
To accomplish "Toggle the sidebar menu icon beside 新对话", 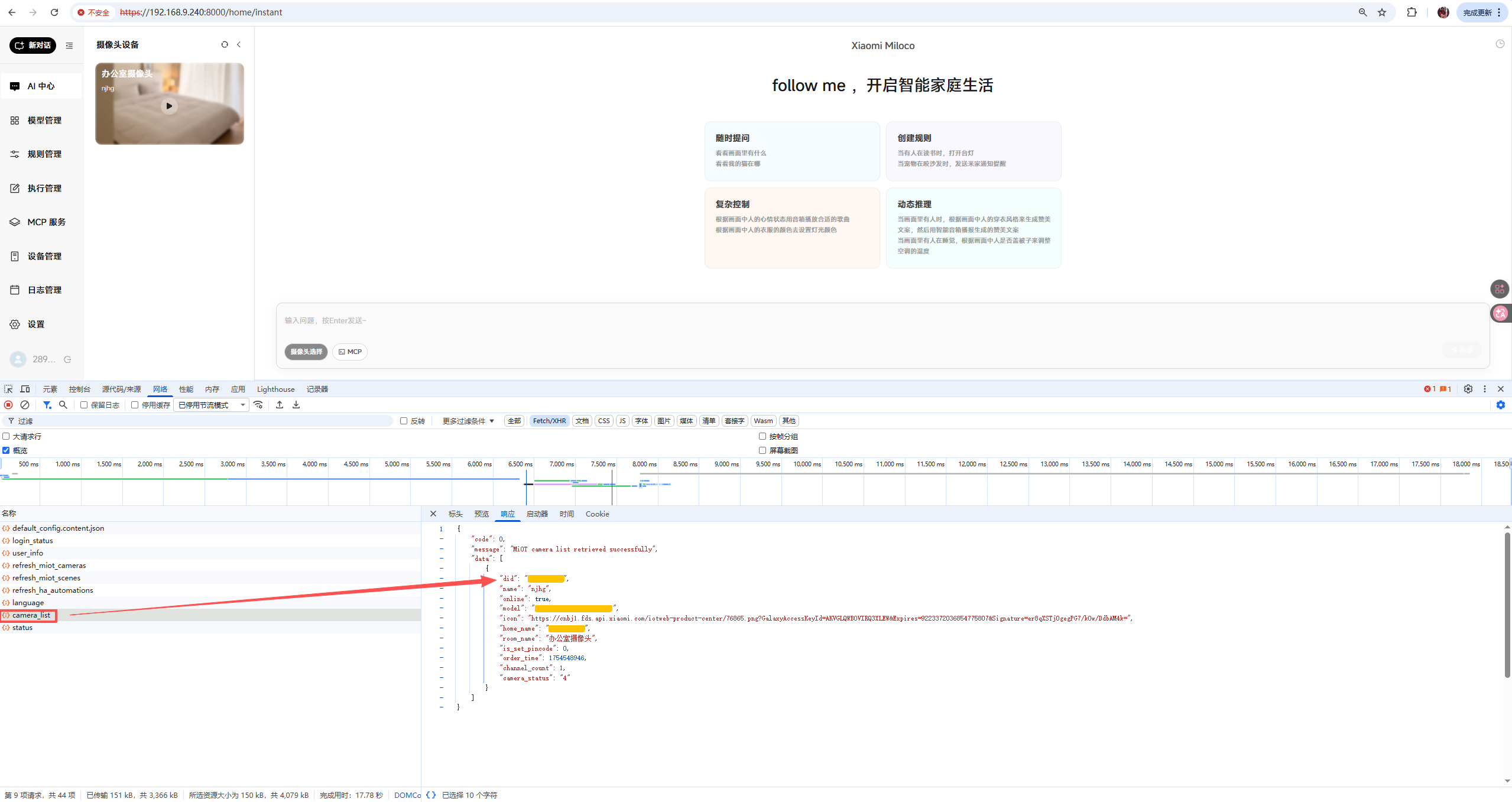I will tap(69, 46).
